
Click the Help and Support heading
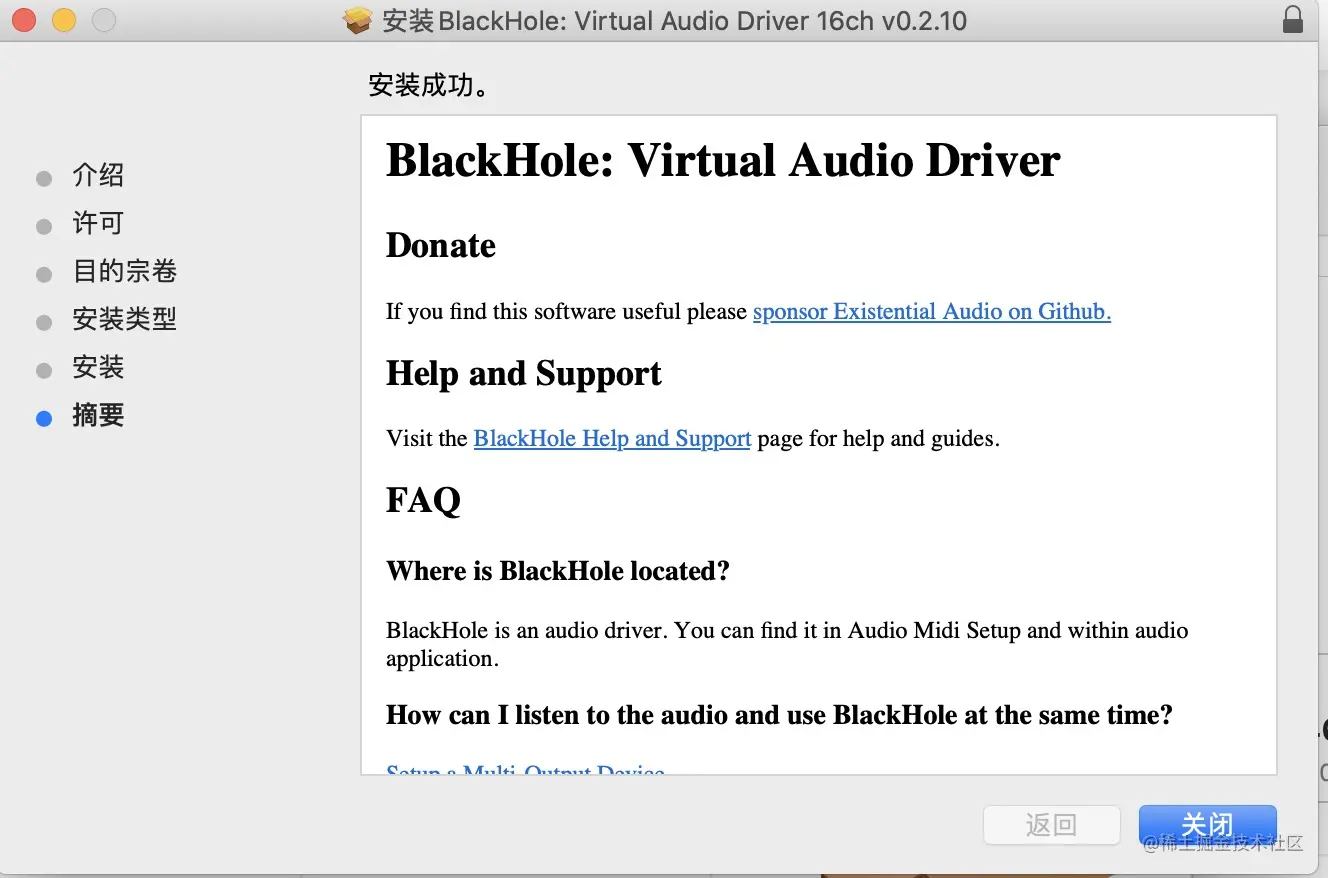[x=524, y=374]
